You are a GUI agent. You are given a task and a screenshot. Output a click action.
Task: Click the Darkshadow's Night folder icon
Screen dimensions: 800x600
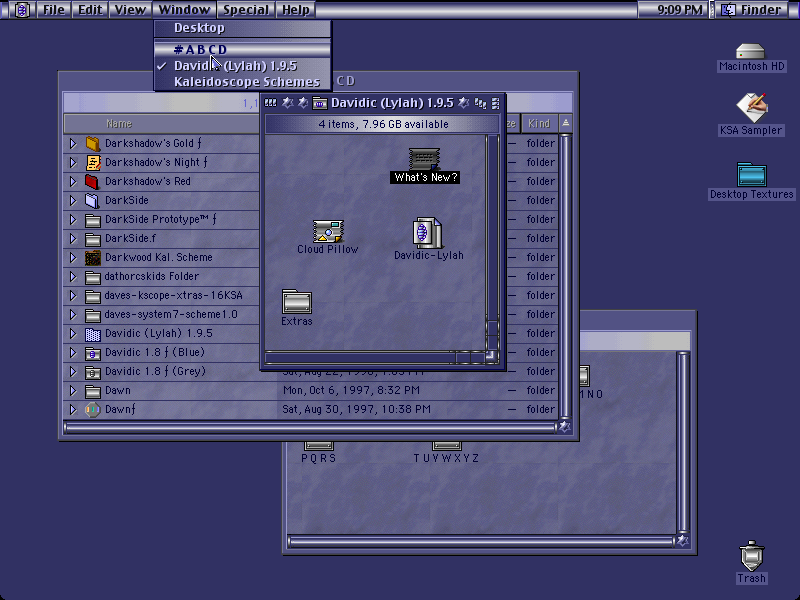coord(93,162)
